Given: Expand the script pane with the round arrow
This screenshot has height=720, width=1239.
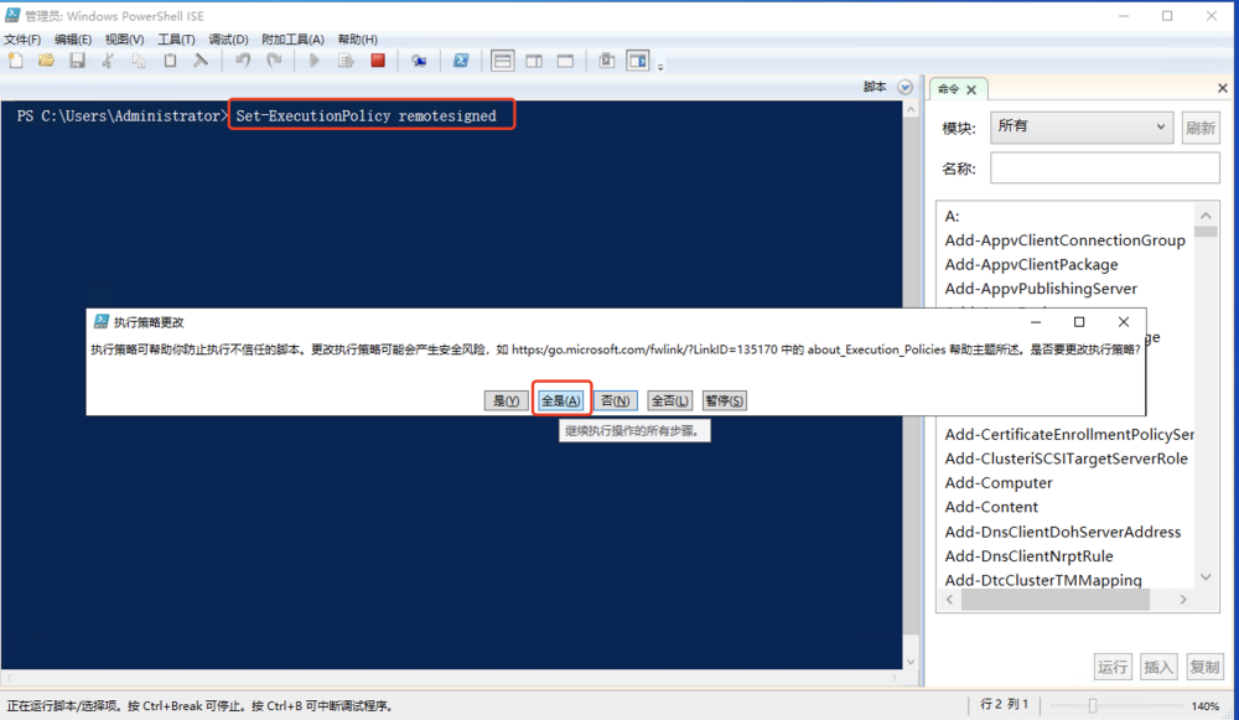Looking at the screenshot, I should [905, 87].
